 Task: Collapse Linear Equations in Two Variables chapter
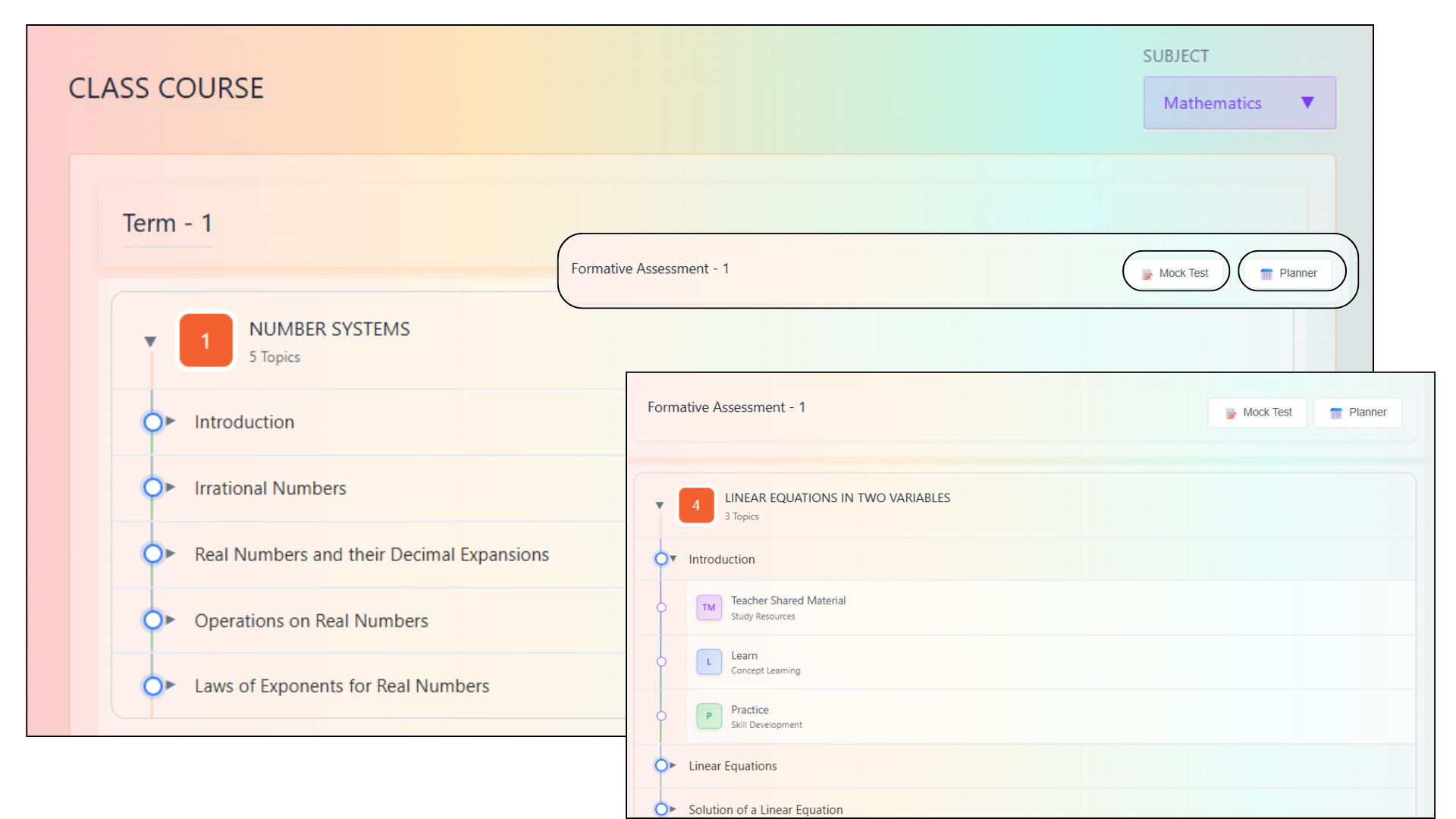(x=660, y=506)
